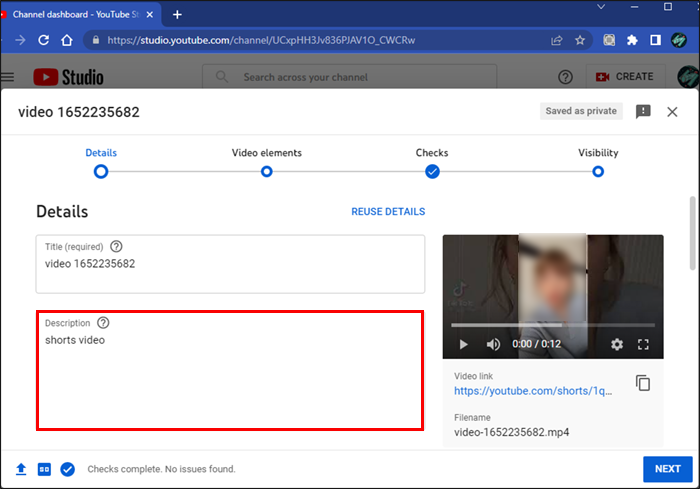The height and width of the screenshot is (489, 700).
Task: Click the help icon beside Title
Action: point(116,246)
